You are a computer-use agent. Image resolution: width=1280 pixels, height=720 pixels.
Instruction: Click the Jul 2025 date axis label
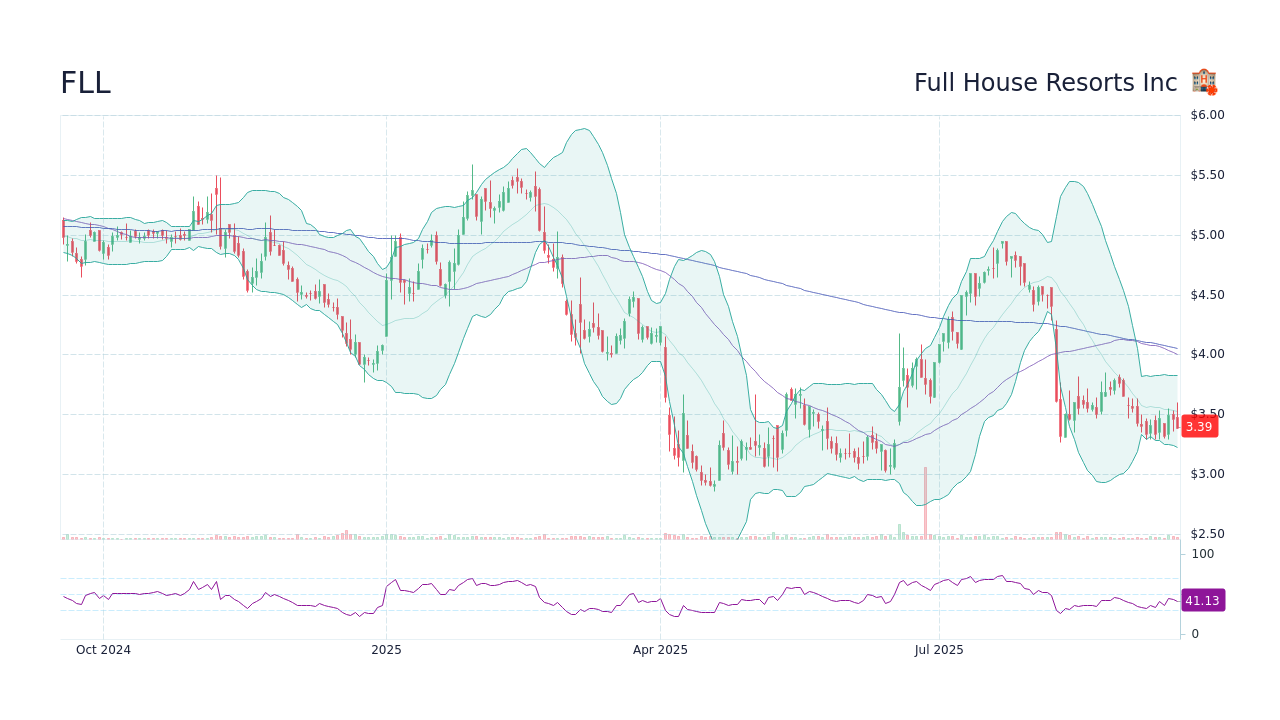[x=939, y=650]
